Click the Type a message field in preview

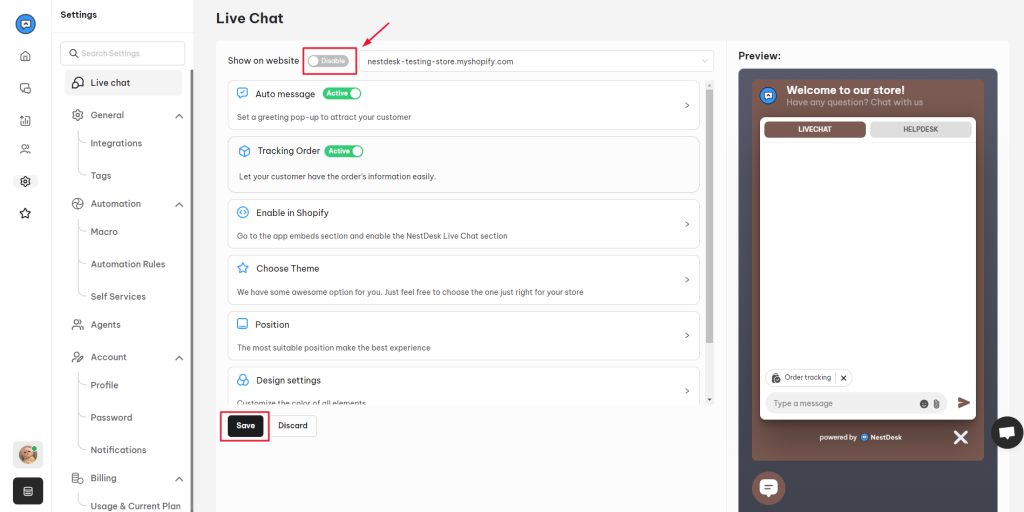856,404
